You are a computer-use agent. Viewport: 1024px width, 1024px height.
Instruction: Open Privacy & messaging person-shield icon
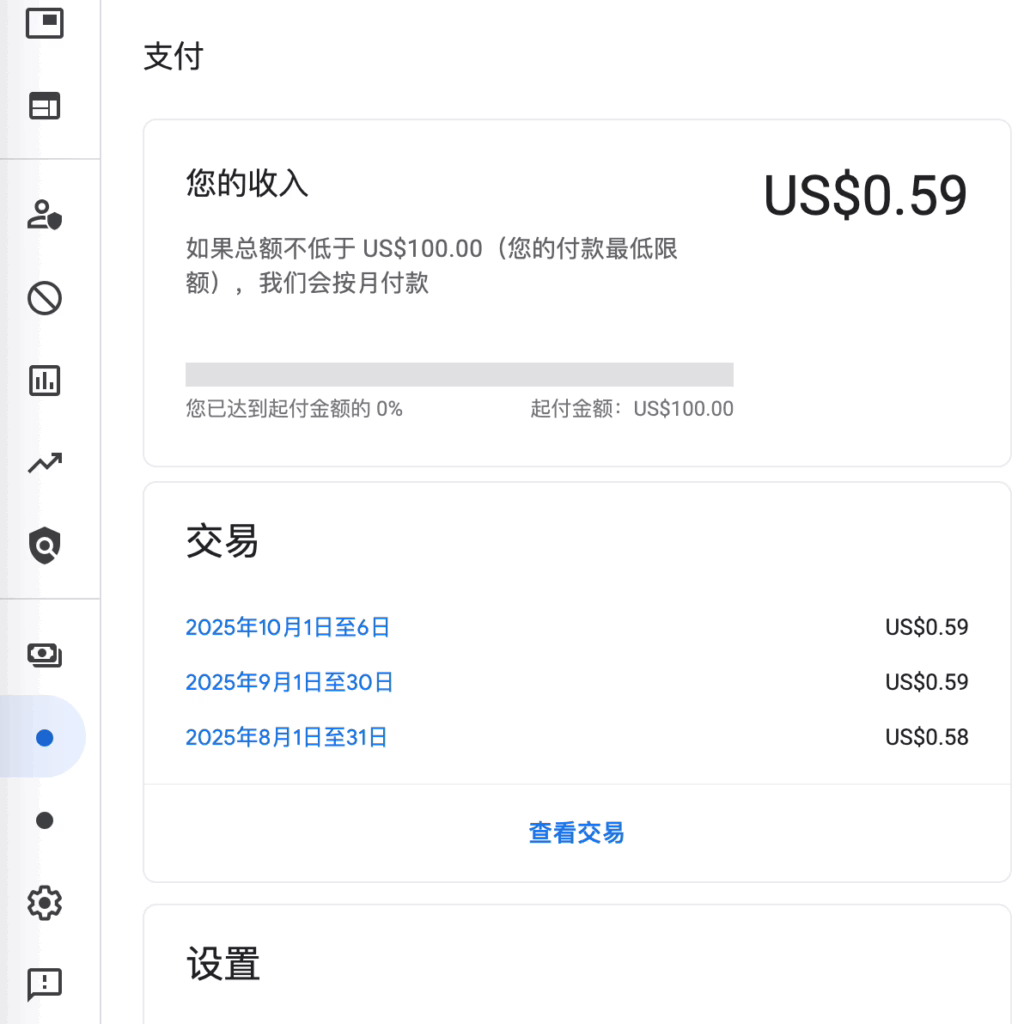point(44,215)
